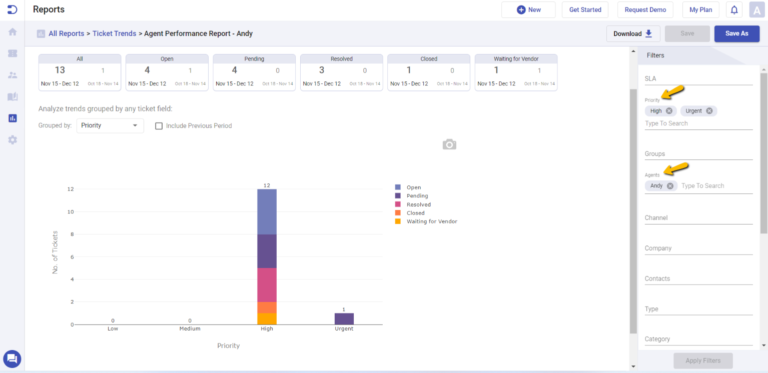Enable Include Previous Period checkbox
This screenshot has height=373, width=768.
159,126
